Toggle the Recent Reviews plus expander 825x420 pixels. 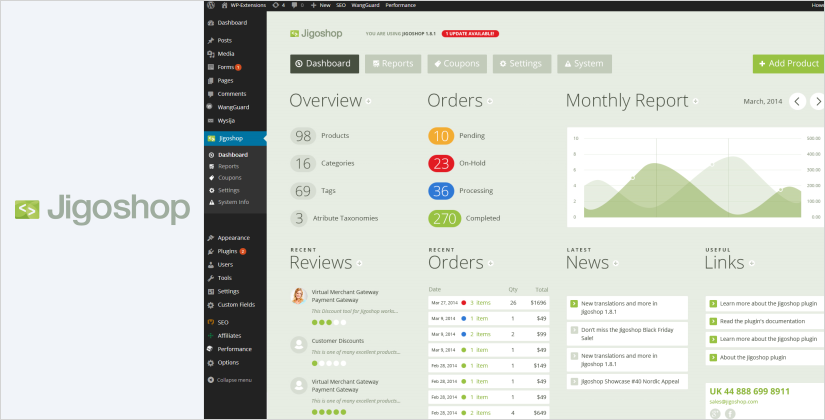[359, 263]
